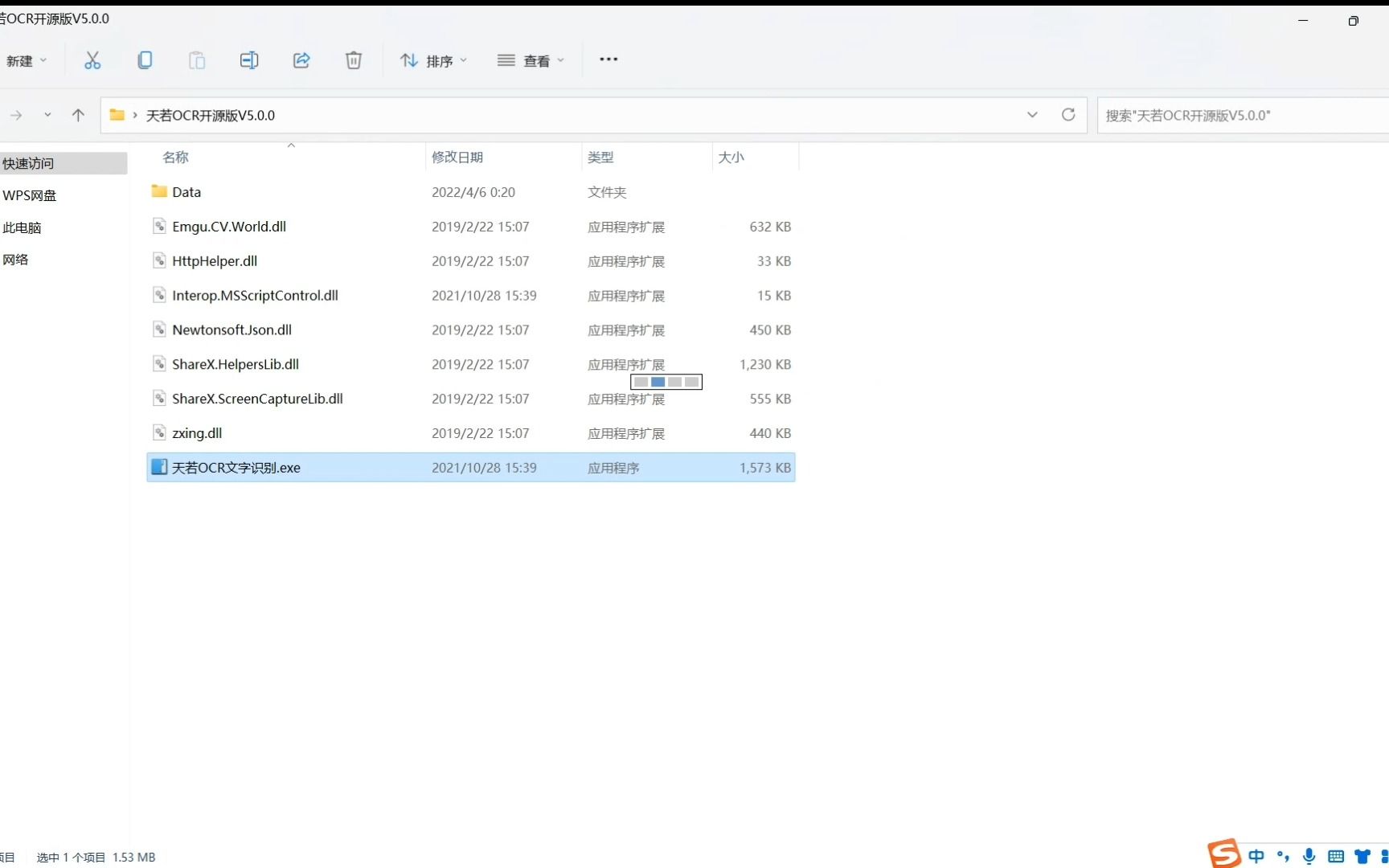Open the 排序 sort dropdown
The image size is (1389, 868).
pyautogui.click(x=434, y=61)
